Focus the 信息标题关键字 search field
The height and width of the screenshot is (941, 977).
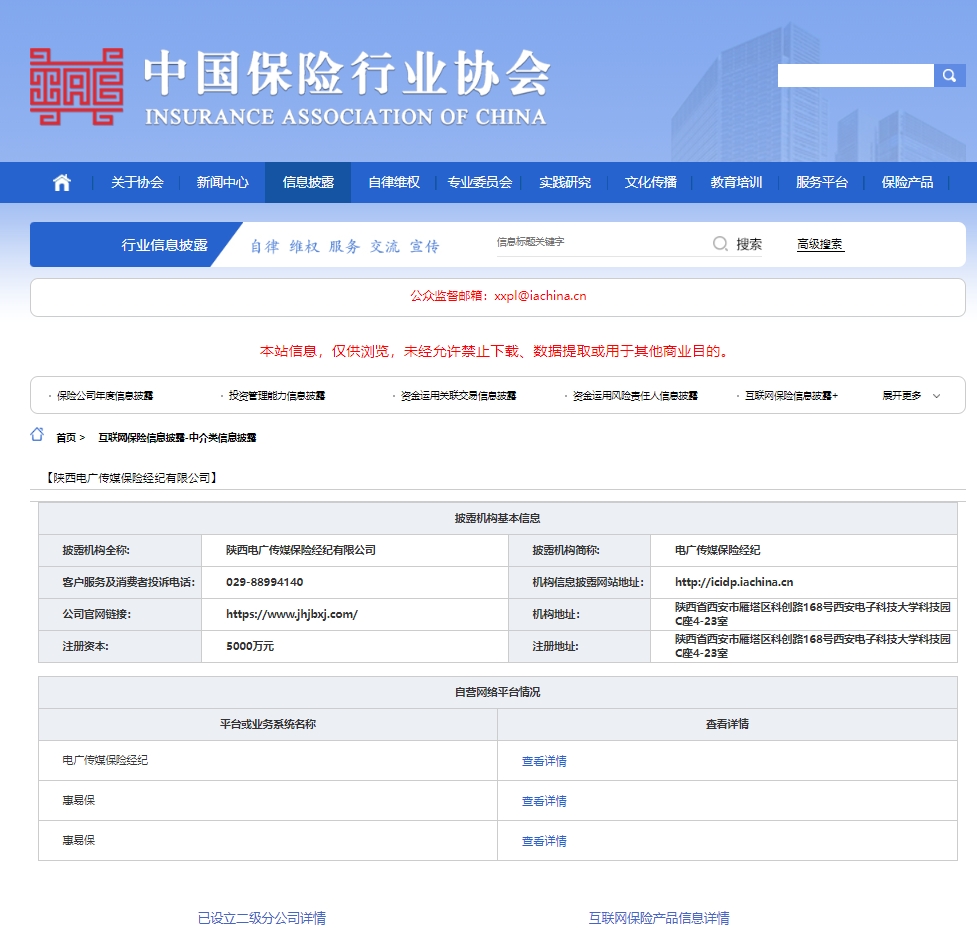601,242
